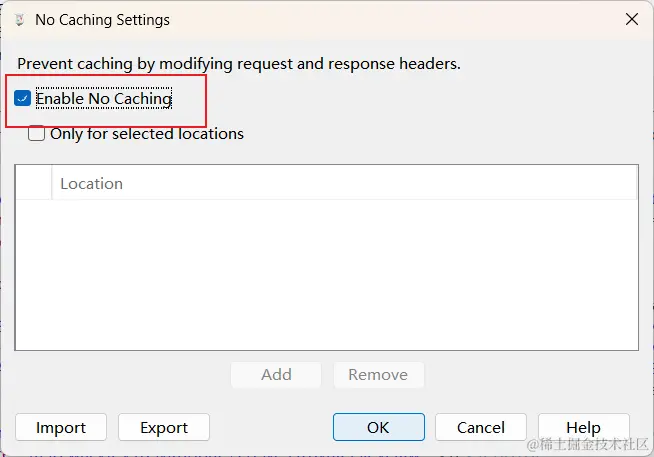Close the No Caching Settings dialog
The height and width of the screenshot is (457, 654).
point(631,20)
